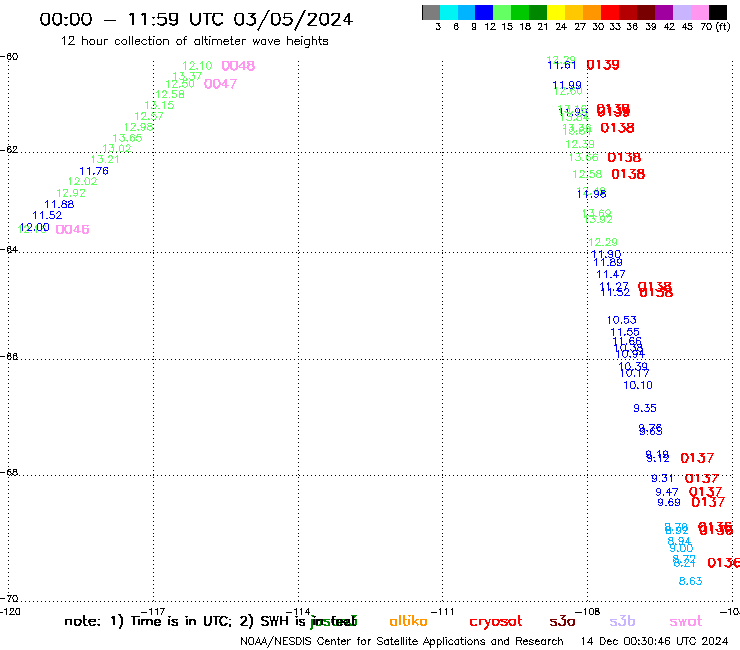Click the blue wave height value '9.47'
The width and height of the screenshot is (740, 650).
click(666, 492)
